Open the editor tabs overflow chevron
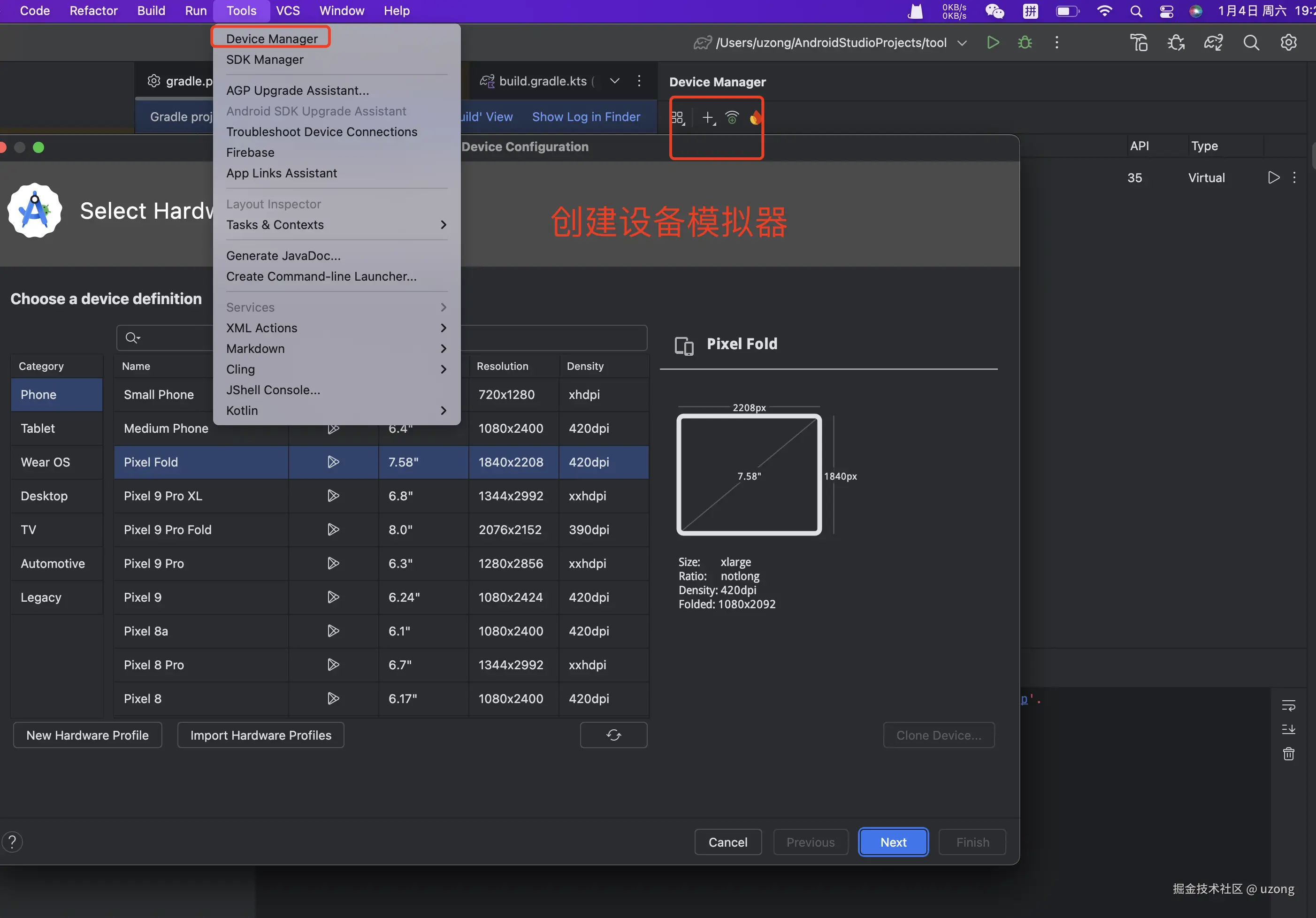Image resolution: width=1316 pixels, height=918 pixels. coord(614,81)
